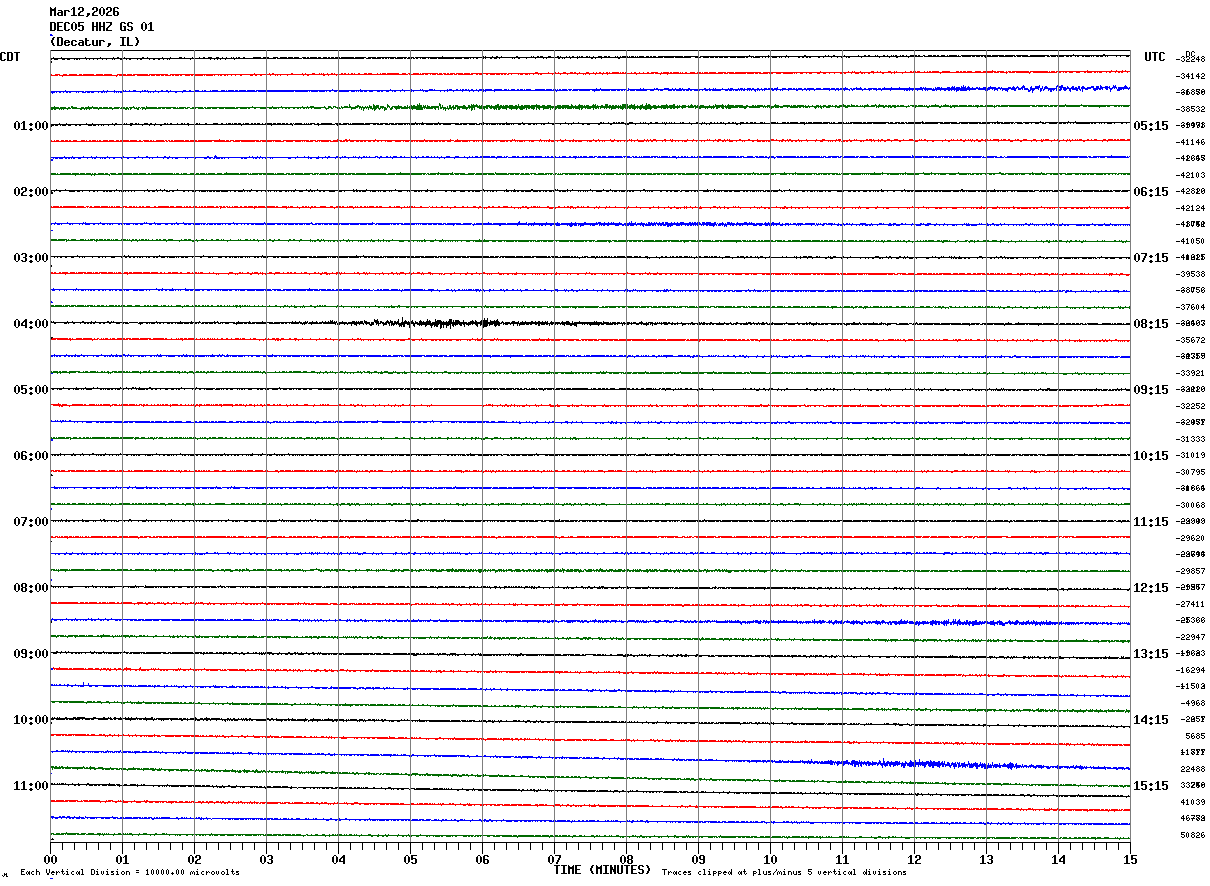Click the 14:15 UTC time label
The image size is (1210, 886).
1151,720
